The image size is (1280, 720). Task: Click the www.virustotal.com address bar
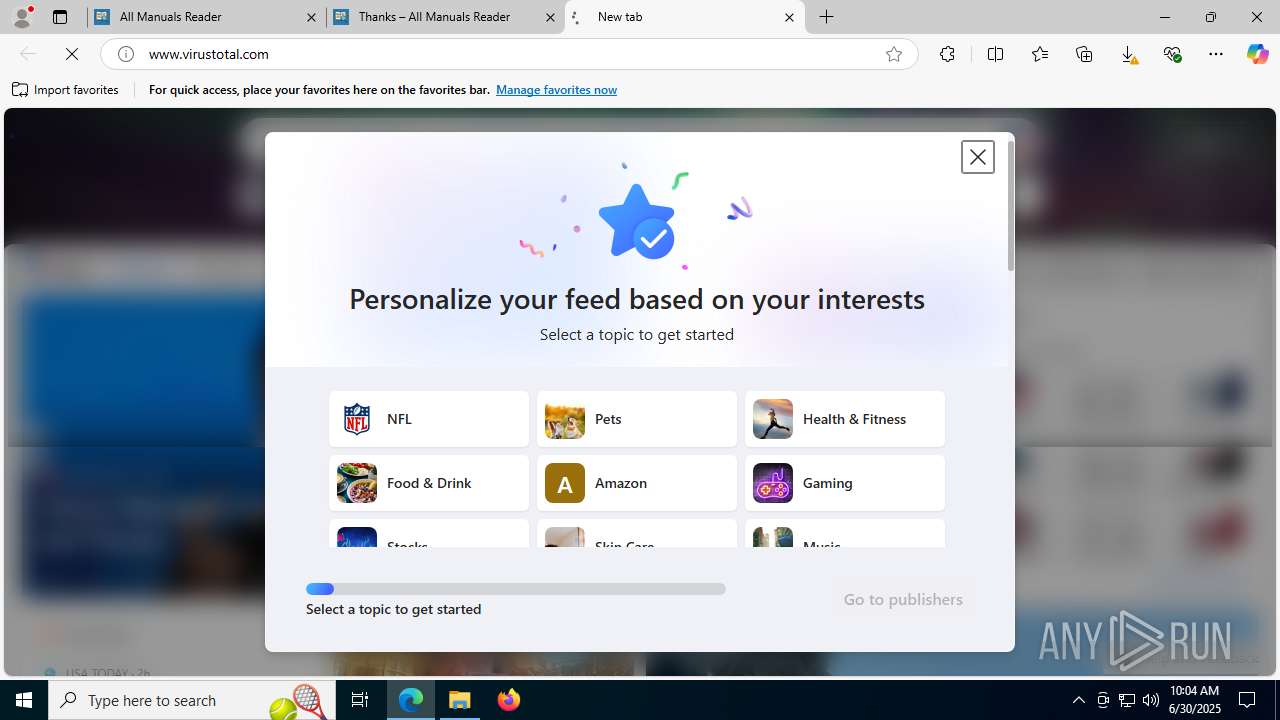click(x=510, y=54)
